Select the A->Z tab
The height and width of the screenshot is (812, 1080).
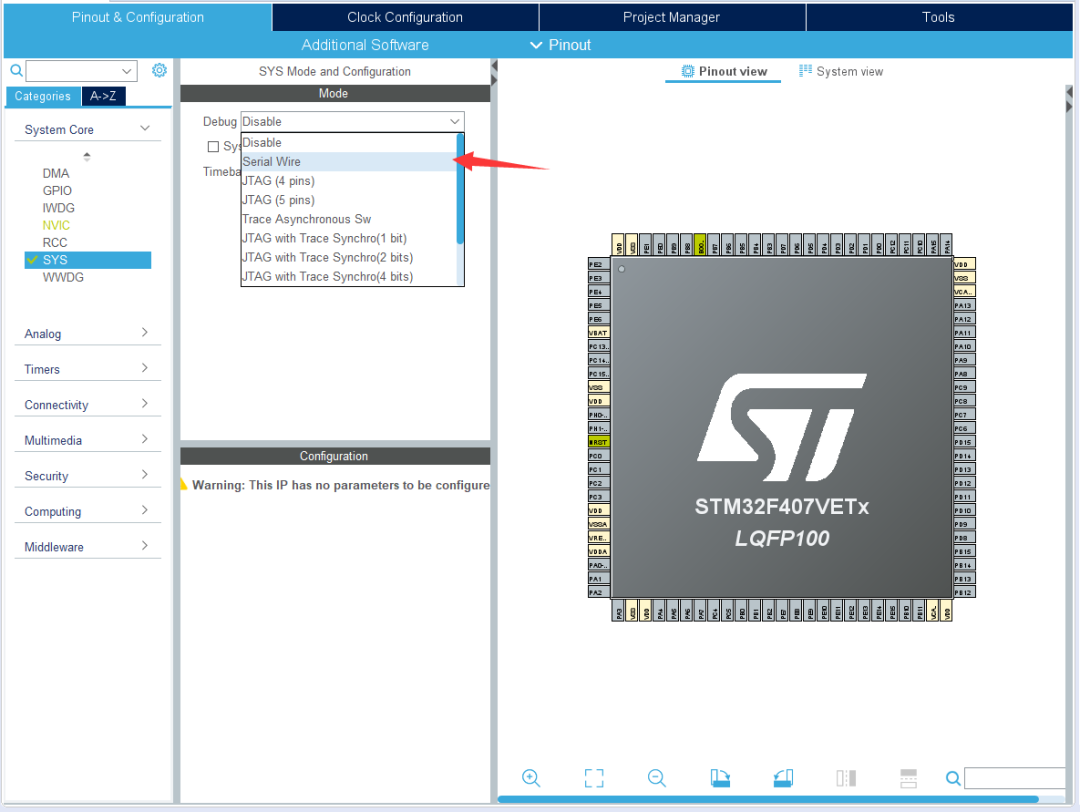pos(103,96)
